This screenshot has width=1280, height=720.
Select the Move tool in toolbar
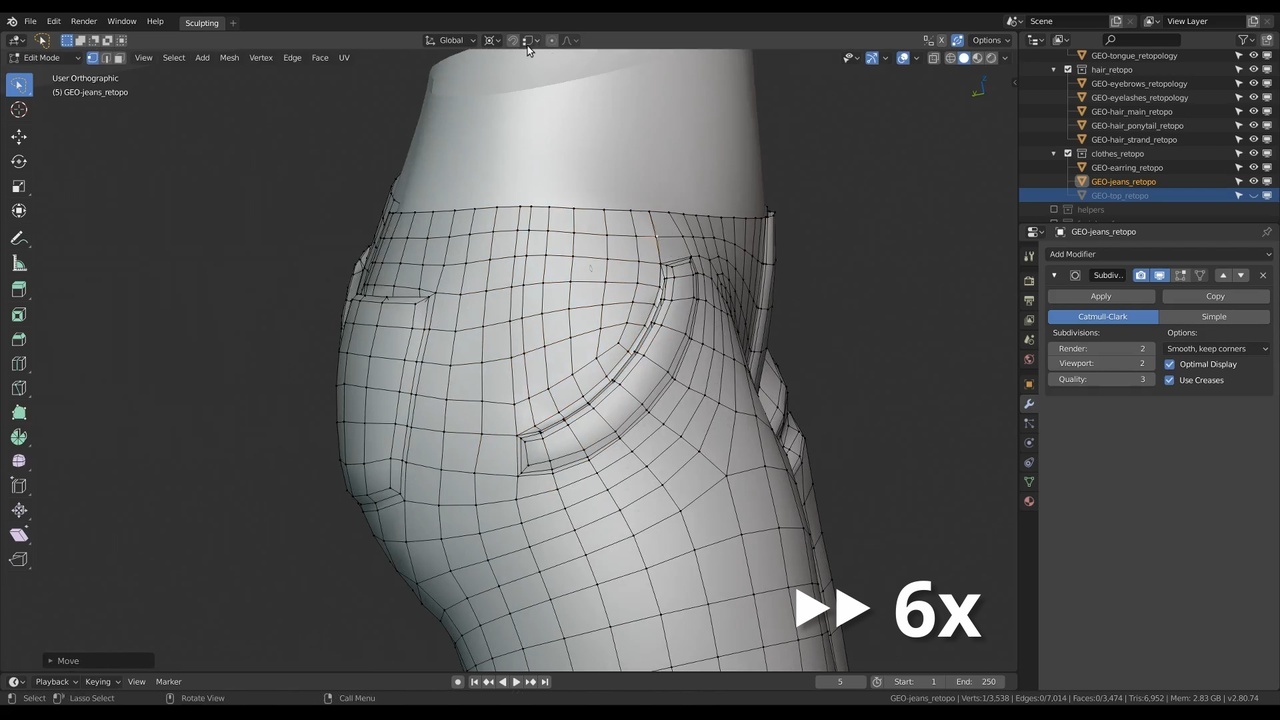tap(19, 136)
